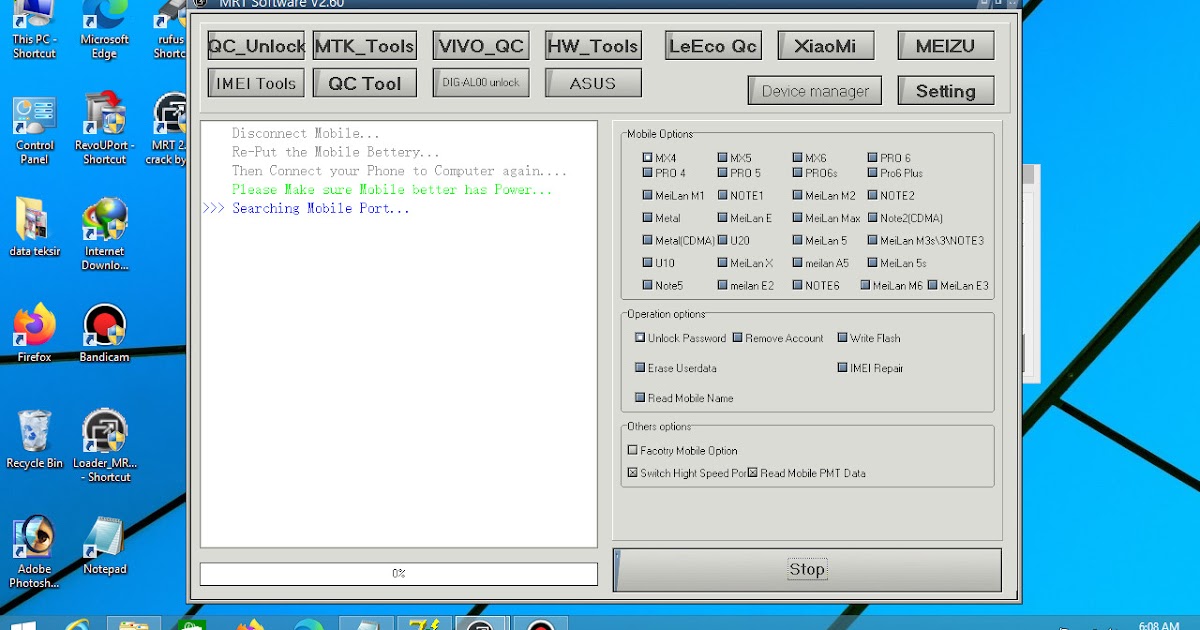Select the XiaoMi tool section
This screenshot has height=630, width=1200.
point(825,45)
